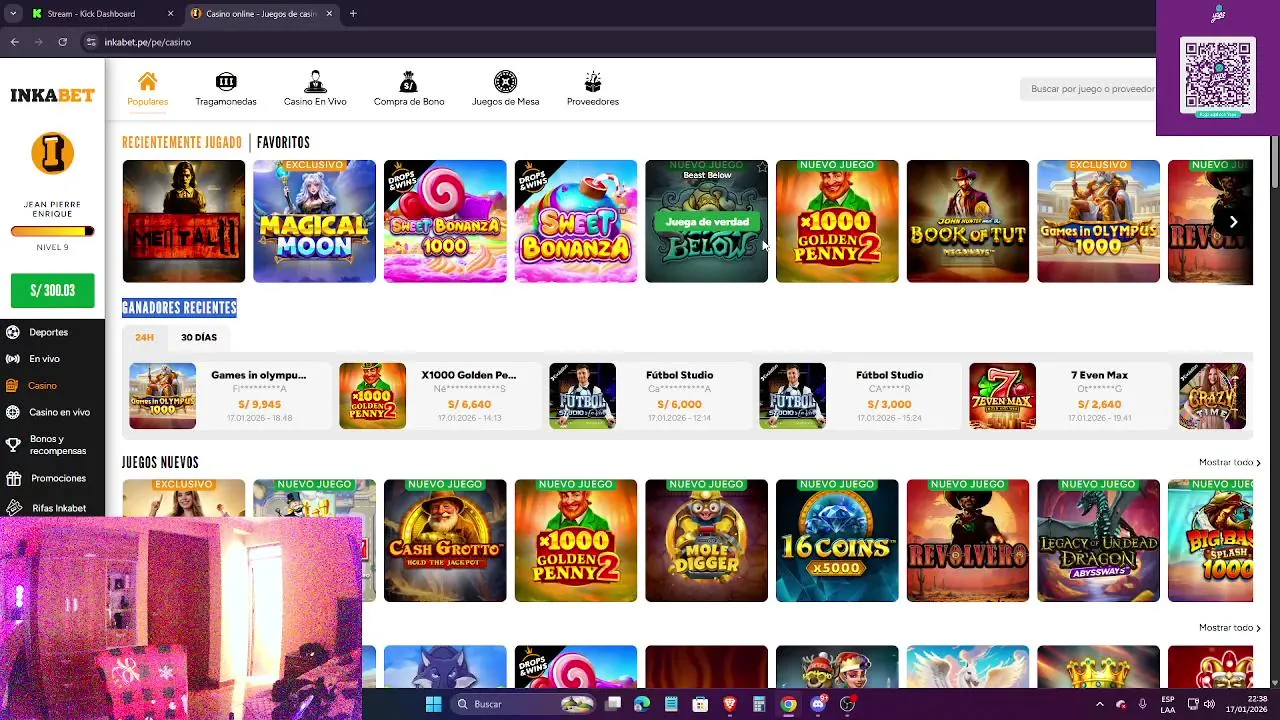The height and width of the screenshot is (720, 1280).
Task: Open the Proveedores category
Action: 593,89
